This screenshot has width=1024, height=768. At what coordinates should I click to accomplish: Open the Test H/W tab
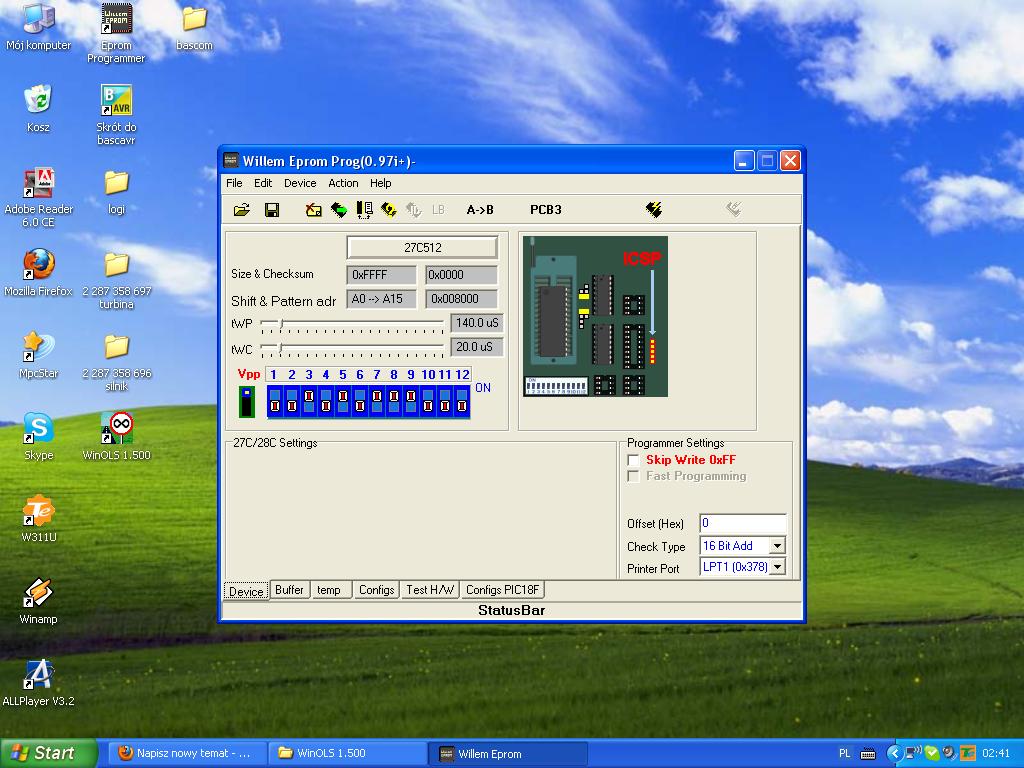430,590
